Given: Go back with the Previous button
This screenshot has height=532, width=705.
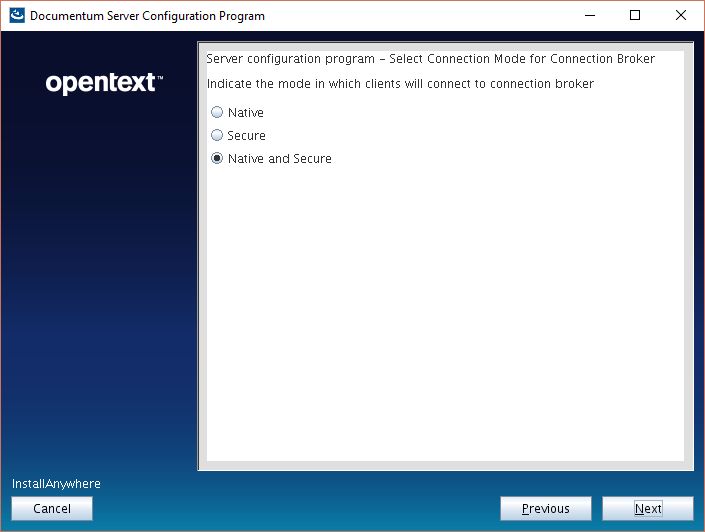Looking at the screenshot, I should 546,509.
